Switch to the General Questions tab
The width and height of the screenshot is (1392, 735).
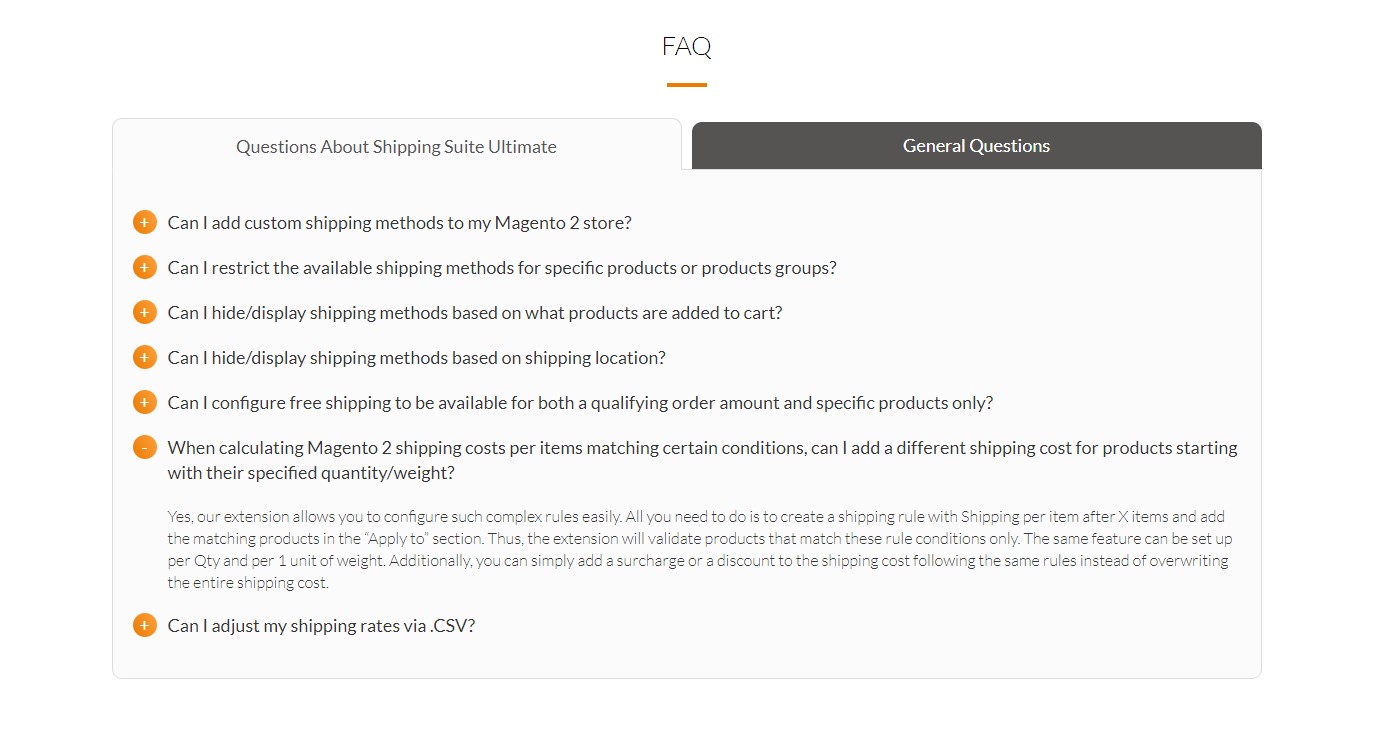[x=976, y=146]
